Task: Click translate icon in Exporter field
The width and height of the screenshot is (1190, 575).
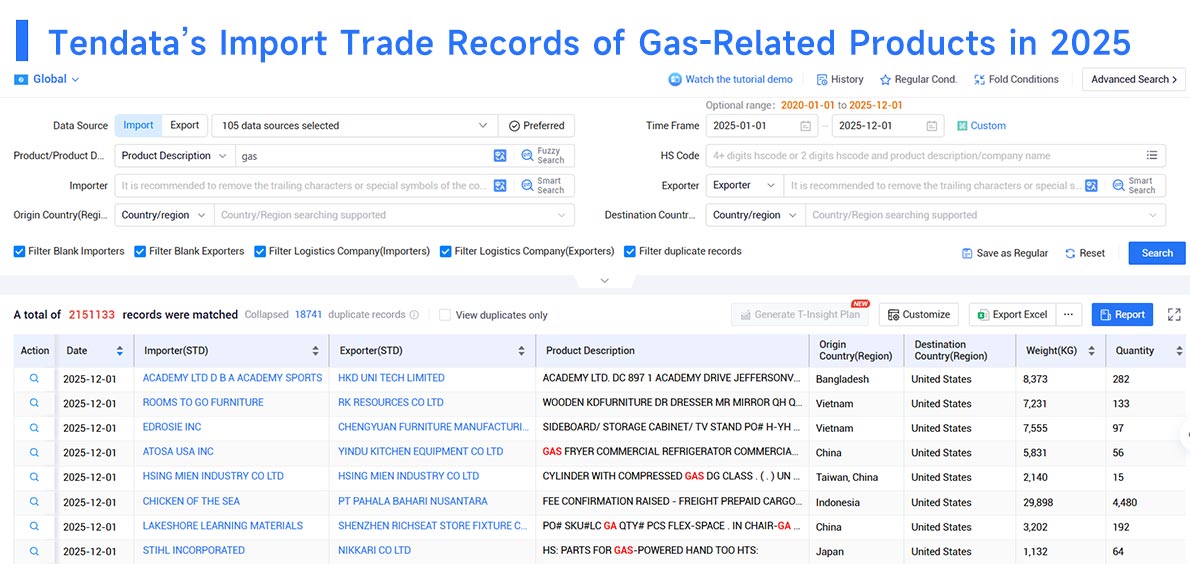Action: (1091, 185)
